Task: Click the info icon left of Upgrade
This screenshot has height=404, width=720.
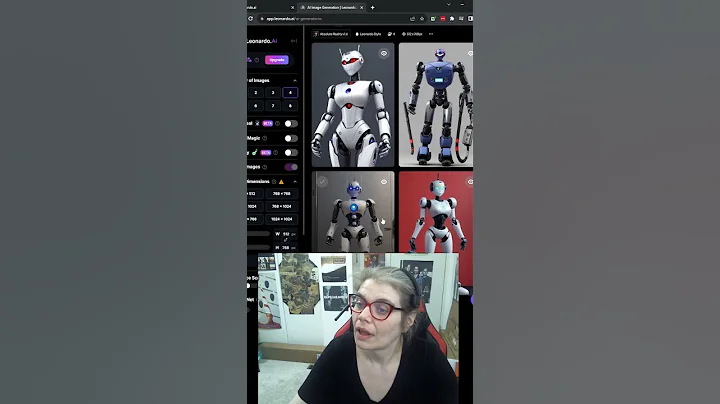Action: pyautogui.click(x=257, y=60)
